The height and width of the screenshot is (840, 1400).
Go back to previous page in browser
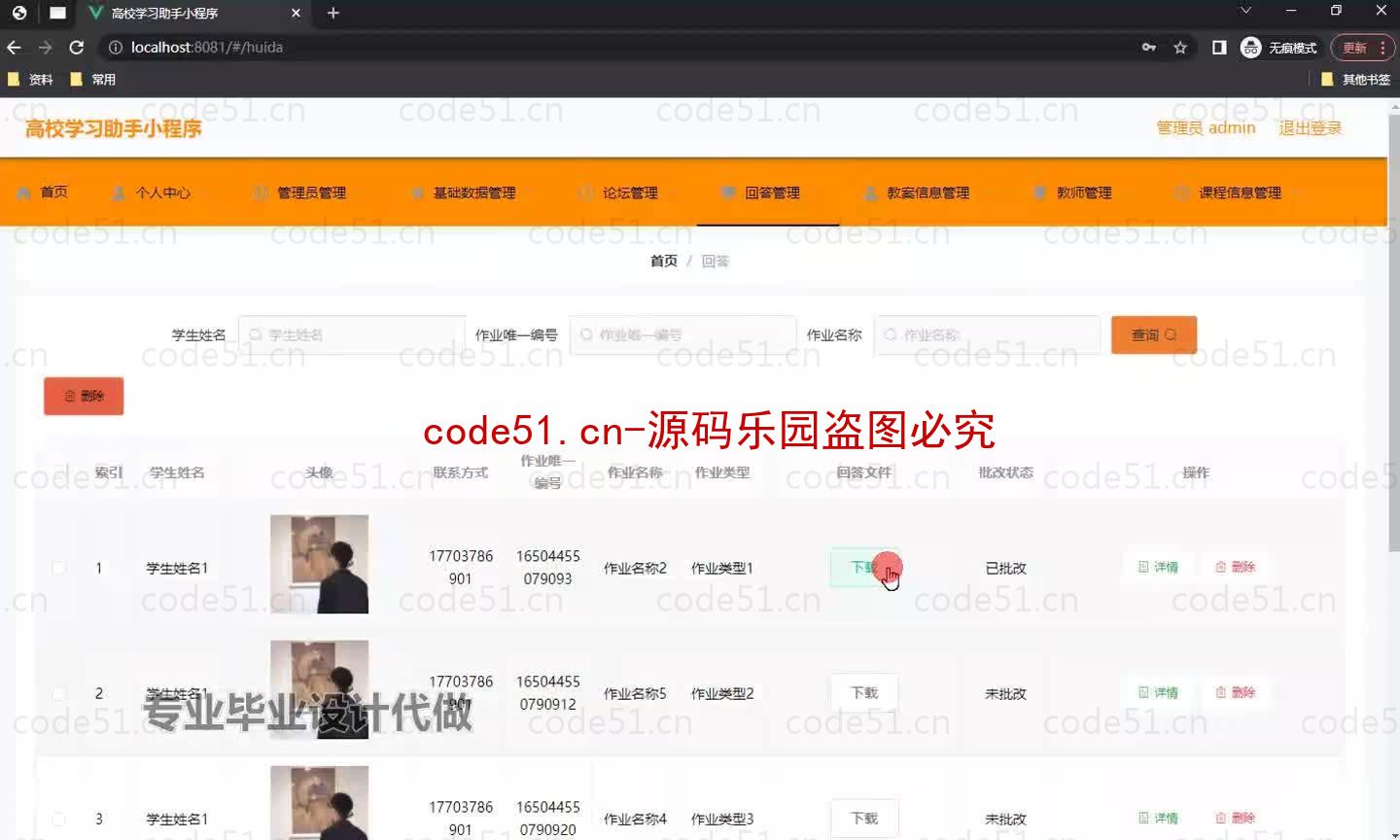click(x=14, y=47)
